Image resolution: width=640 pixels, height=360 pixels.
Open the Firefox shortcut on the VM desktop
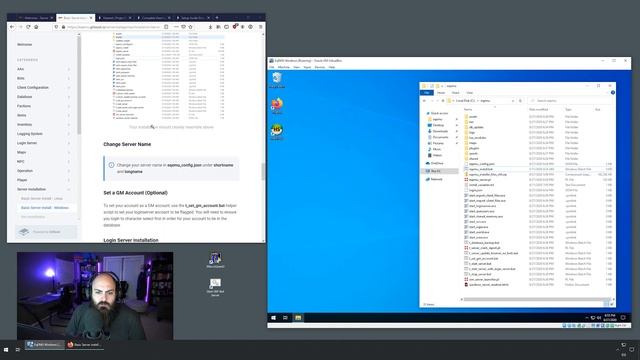click(x=277, y=105)
